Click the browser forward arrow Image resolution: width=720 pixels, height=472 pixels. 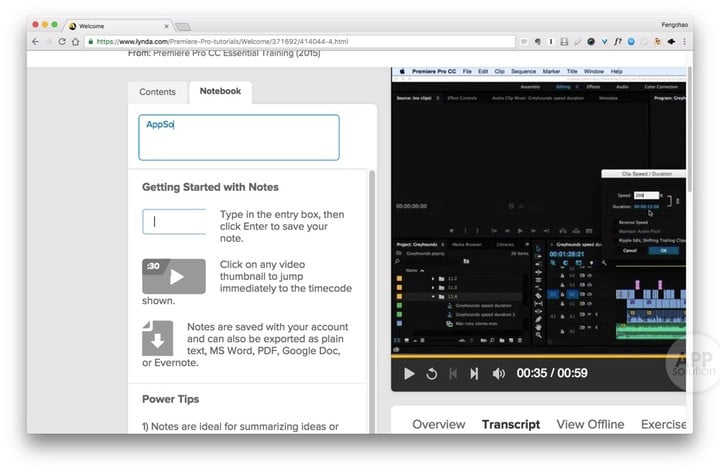pos(49,41)
